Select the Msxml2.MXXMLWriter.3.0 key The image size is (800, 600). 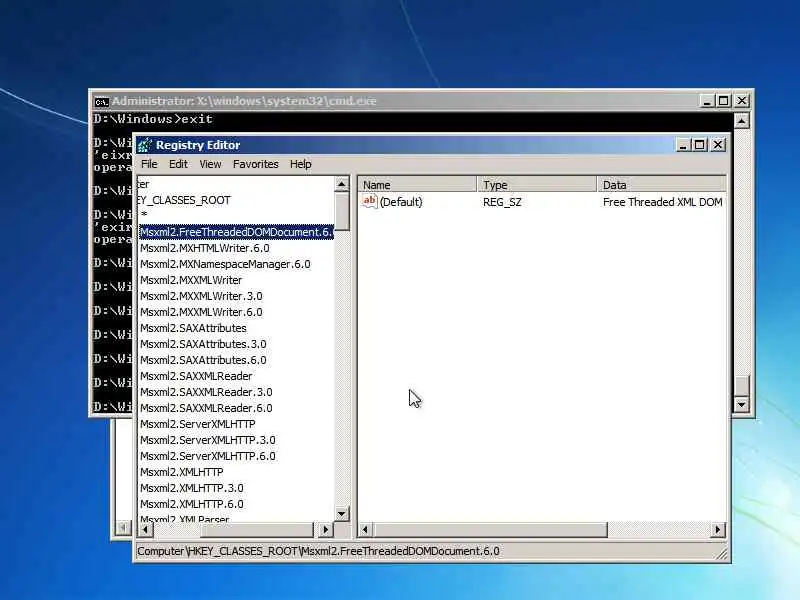coord(201,296)
